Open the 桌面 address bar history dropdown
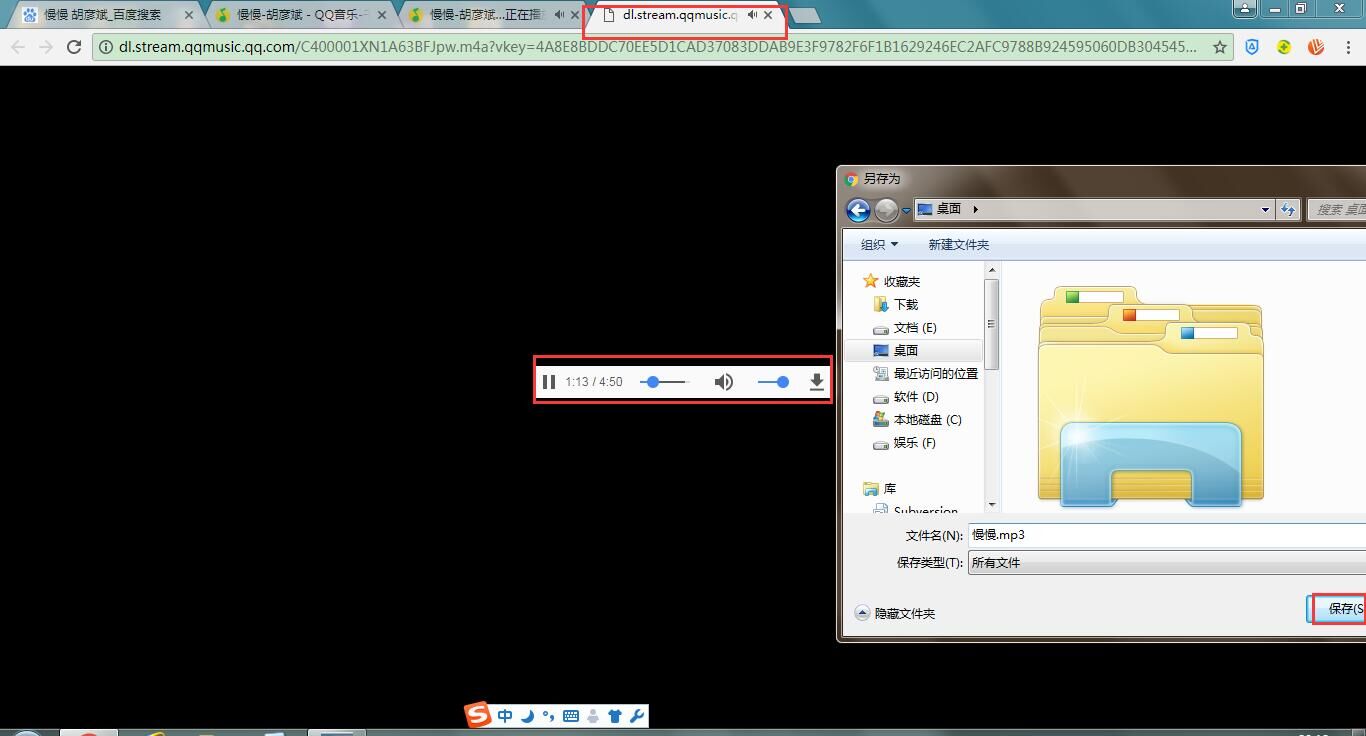The image size is (1366, 736). pos(1264,209)
